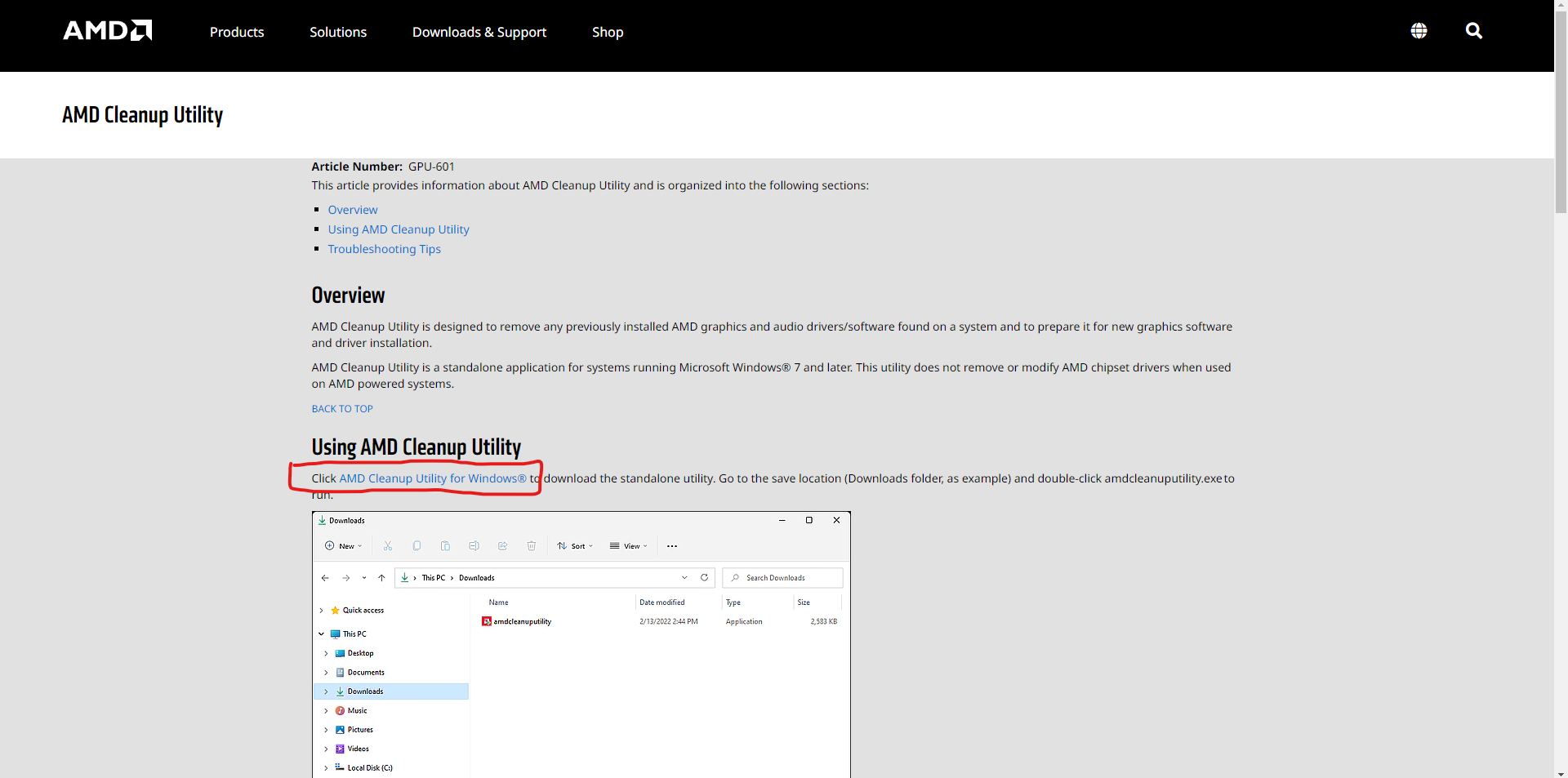Viewport: 1568px width, 778px height.
Task: Select Quick access in the navigation pane
Action: (x=363, y=611)
